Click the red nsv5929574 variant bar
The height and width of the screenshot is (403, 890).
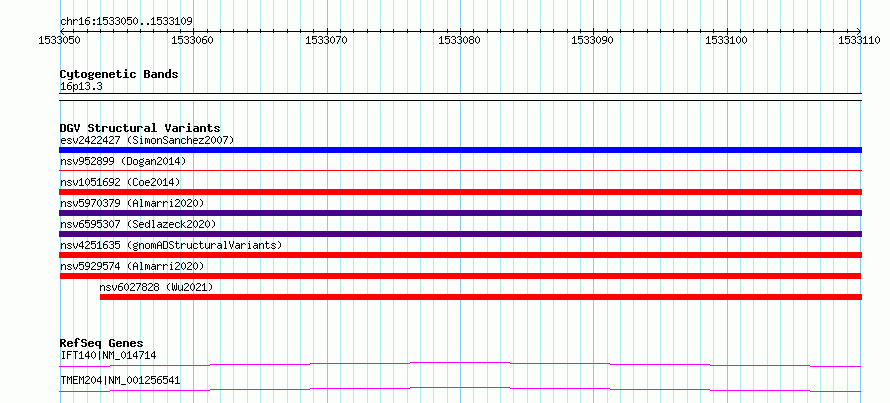(460, 276)
